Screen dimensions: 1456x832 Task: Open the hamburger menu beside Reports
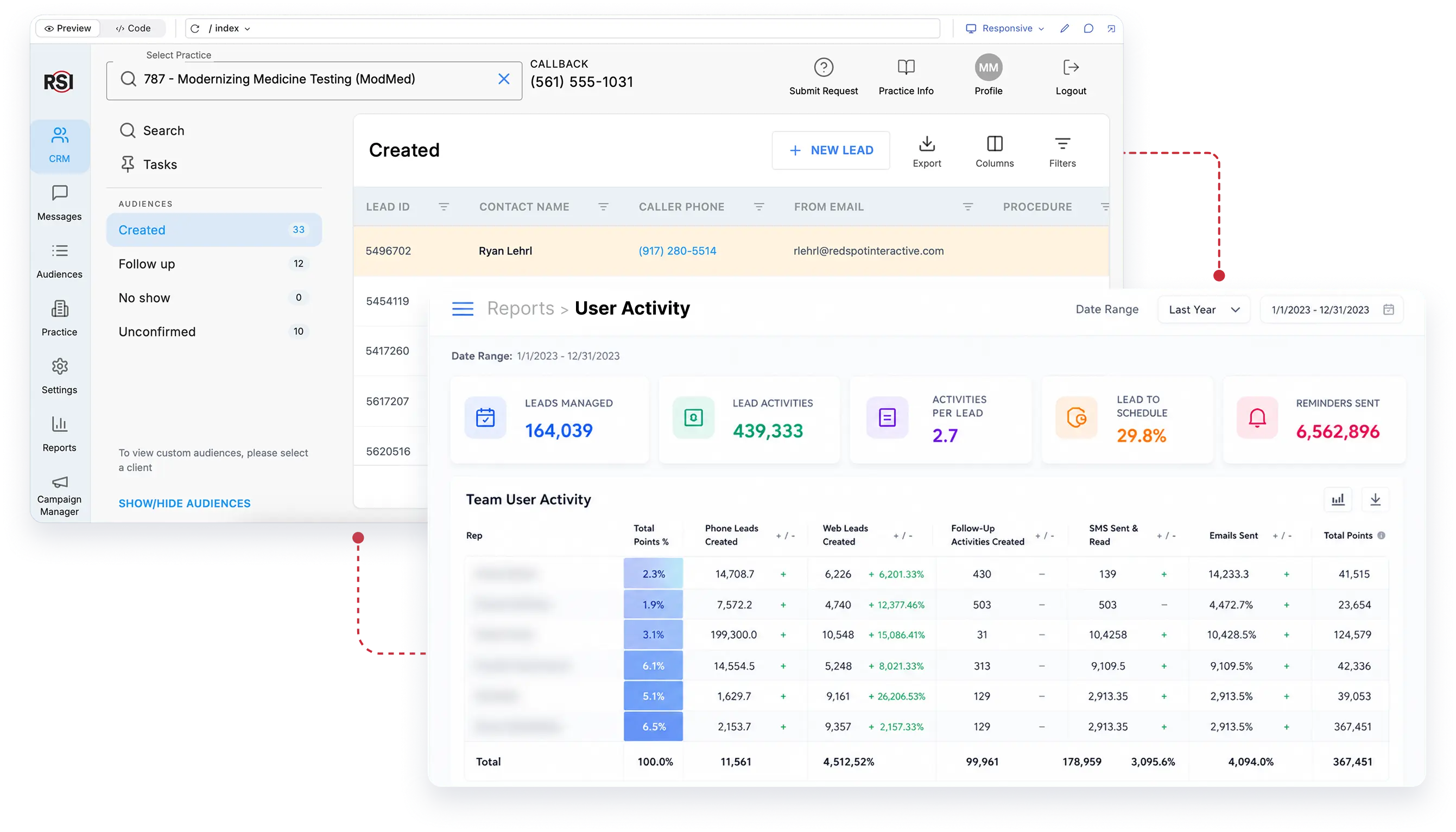[x=463, y=309]
